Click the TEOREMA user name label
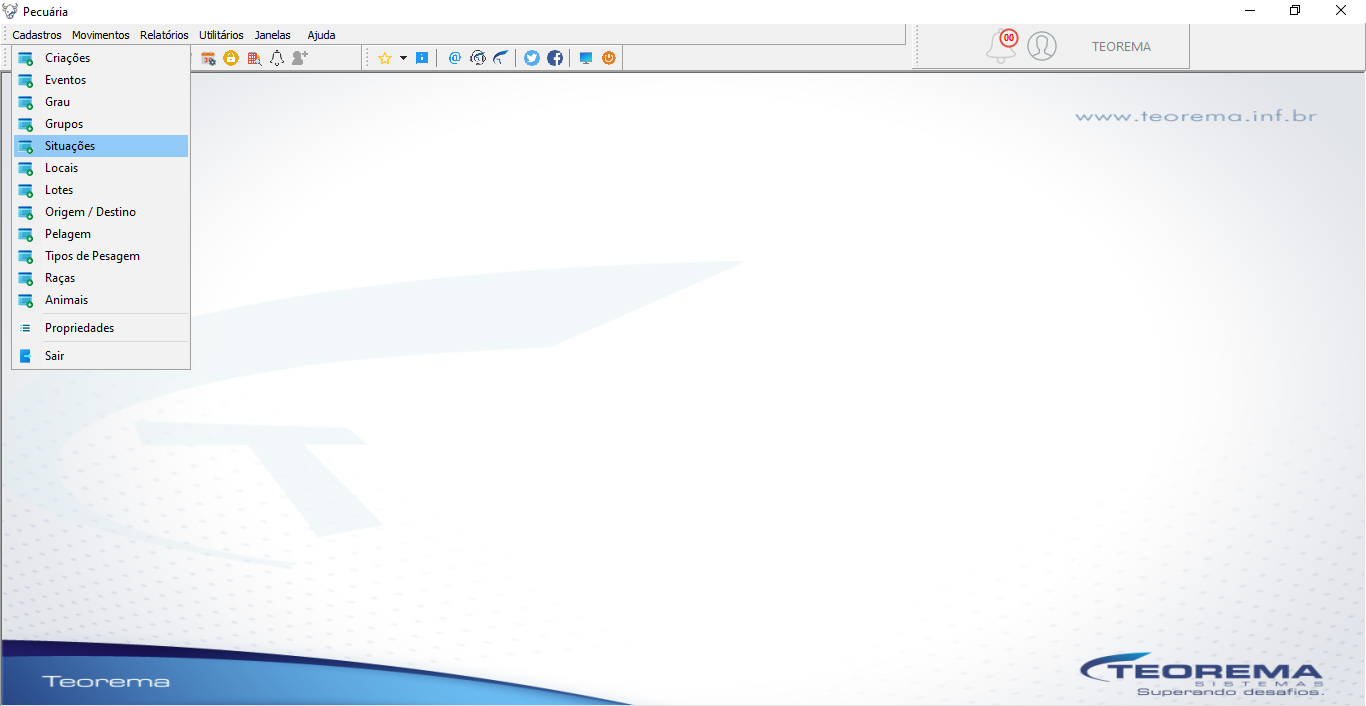Image resolution: width=1366 pixels, height=706 pixels. pyautogui.click(x=1121, y=47)
